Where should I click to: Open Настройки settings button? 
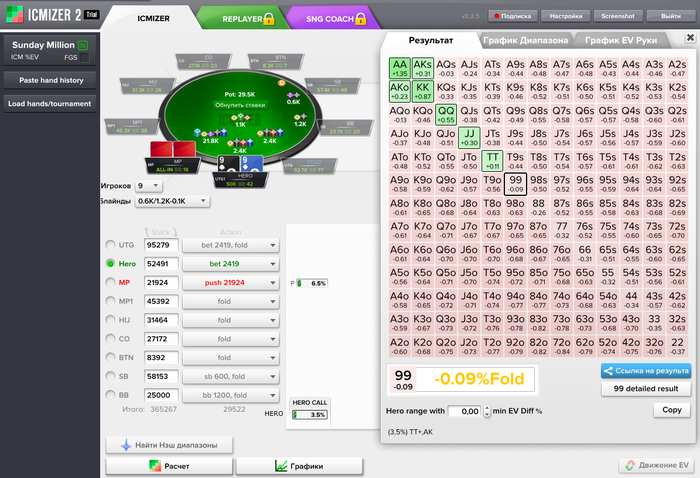(x=566, y=16)
